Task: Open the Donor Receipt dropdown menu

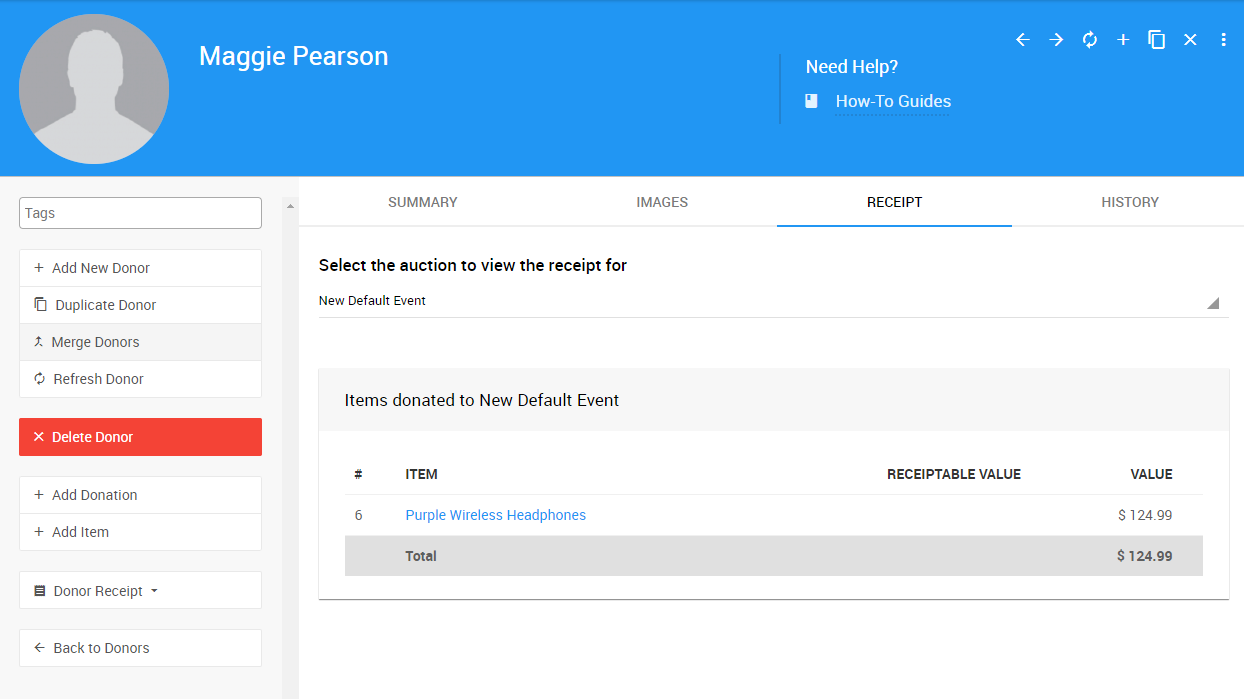Action: pos(140,591)
